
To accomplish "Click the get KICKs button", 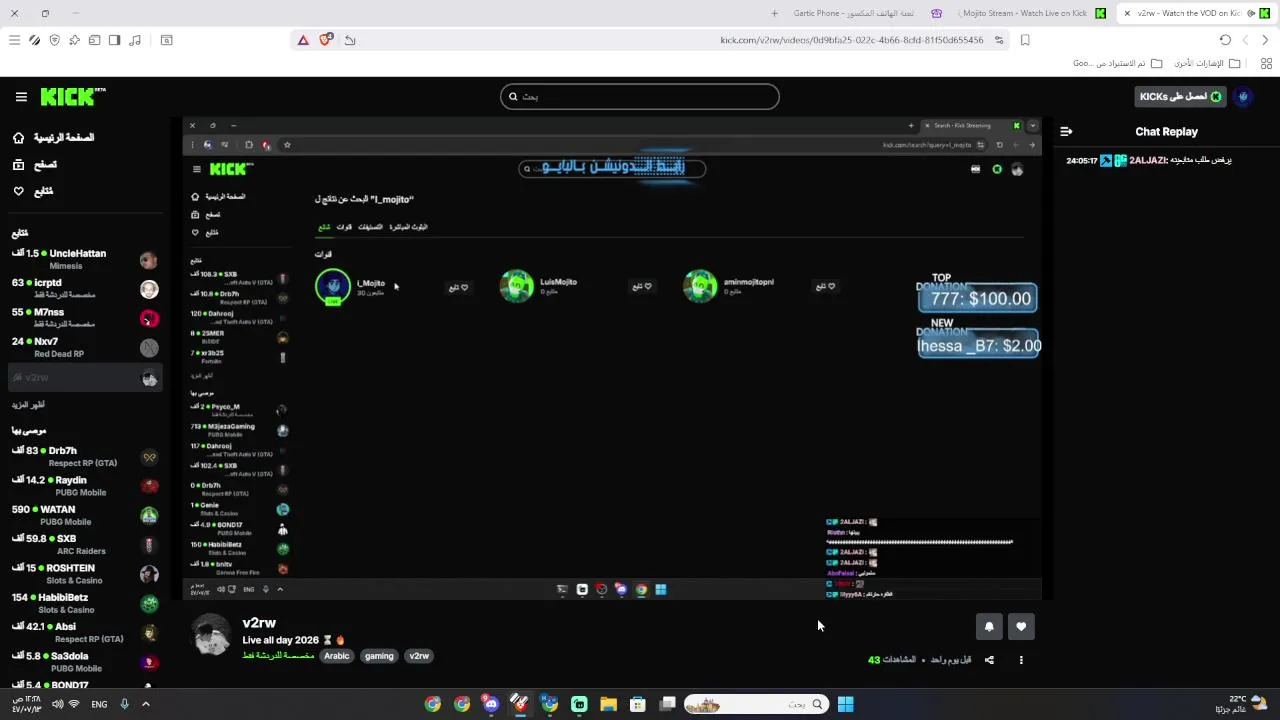I will pyautogui.click(x=1180, y=96).
